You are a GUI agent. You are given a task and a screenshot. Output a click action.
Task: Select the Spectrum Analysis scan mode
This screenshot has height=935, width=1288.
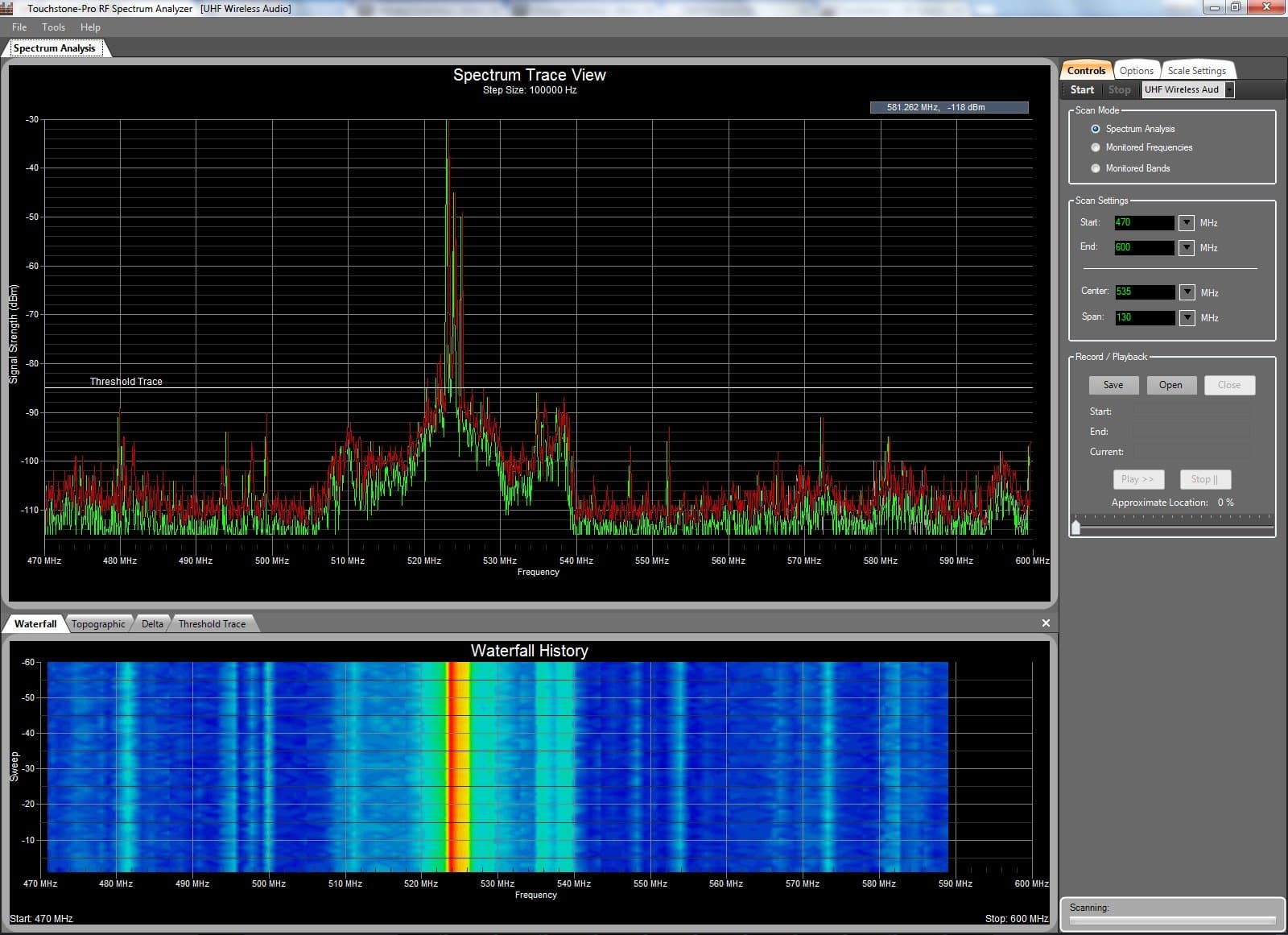(1096, 129)
